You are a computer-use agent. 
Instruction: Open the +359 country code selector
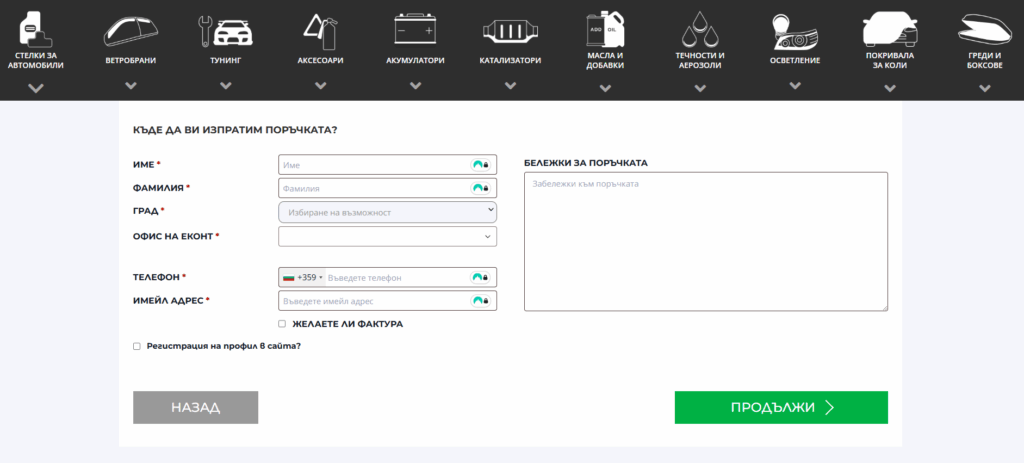point(303,277)
